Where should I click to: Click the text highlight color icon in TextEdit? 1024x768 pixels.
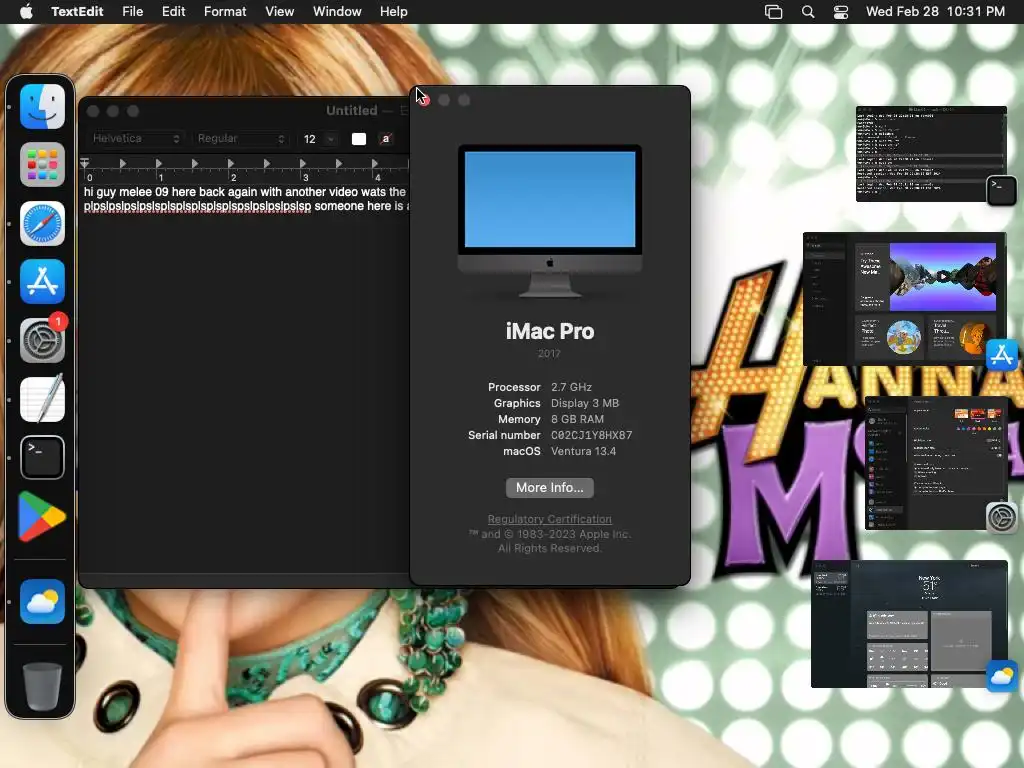386,138
